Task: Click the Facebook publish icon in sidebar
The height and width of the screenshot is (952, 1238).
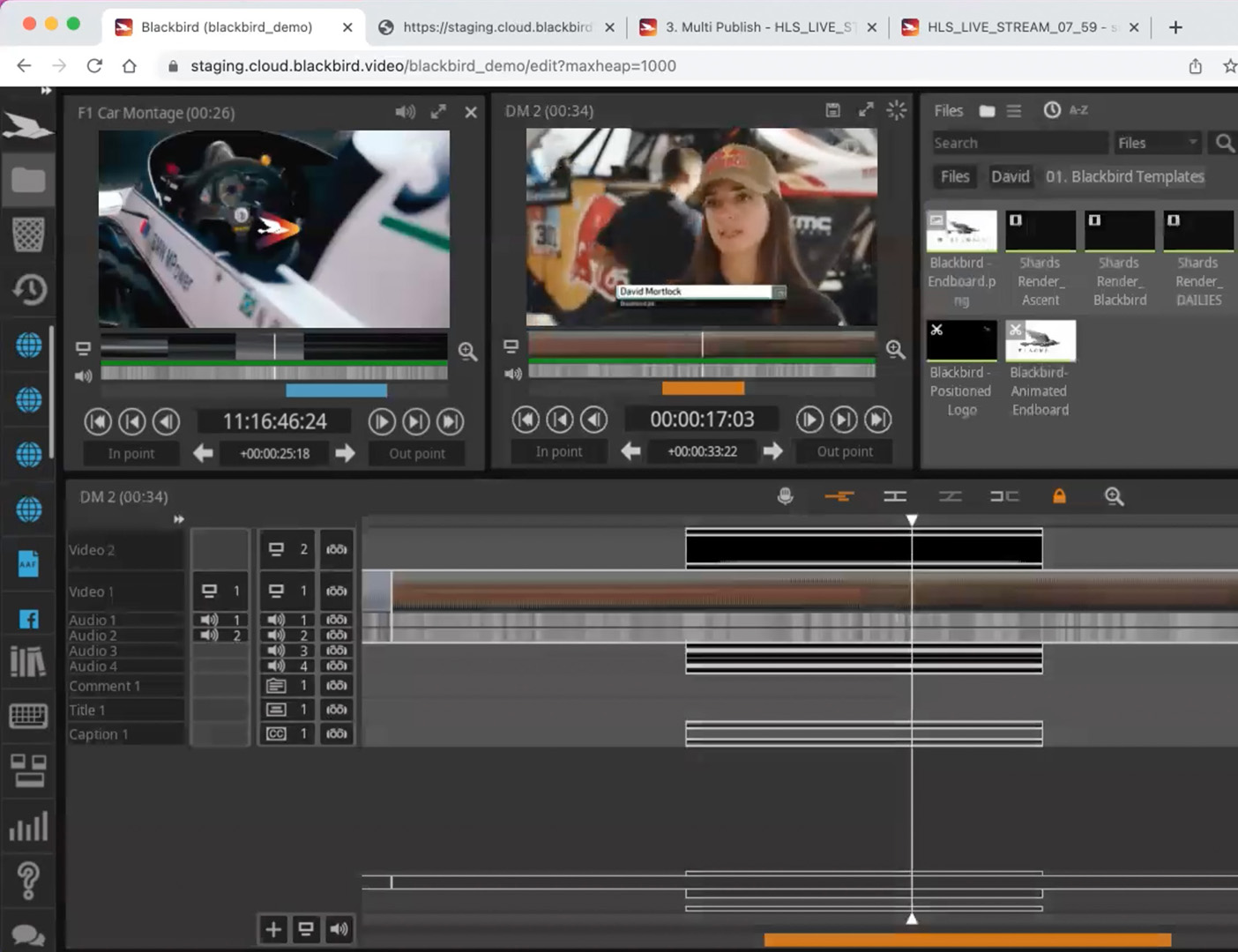Action: pos(28,619)
